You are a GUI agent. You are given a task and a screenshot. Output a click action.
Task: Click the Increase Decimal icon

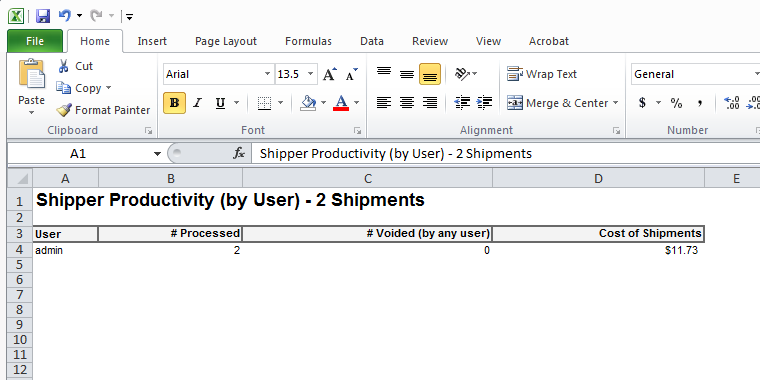[x=731, y=103]
